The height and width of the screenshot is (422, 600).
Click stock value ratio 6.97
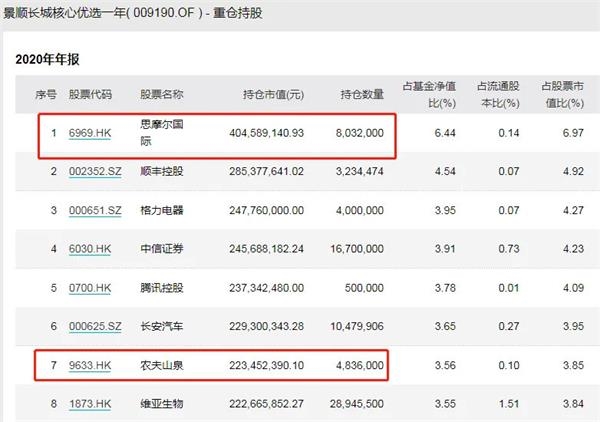[573, 133]
